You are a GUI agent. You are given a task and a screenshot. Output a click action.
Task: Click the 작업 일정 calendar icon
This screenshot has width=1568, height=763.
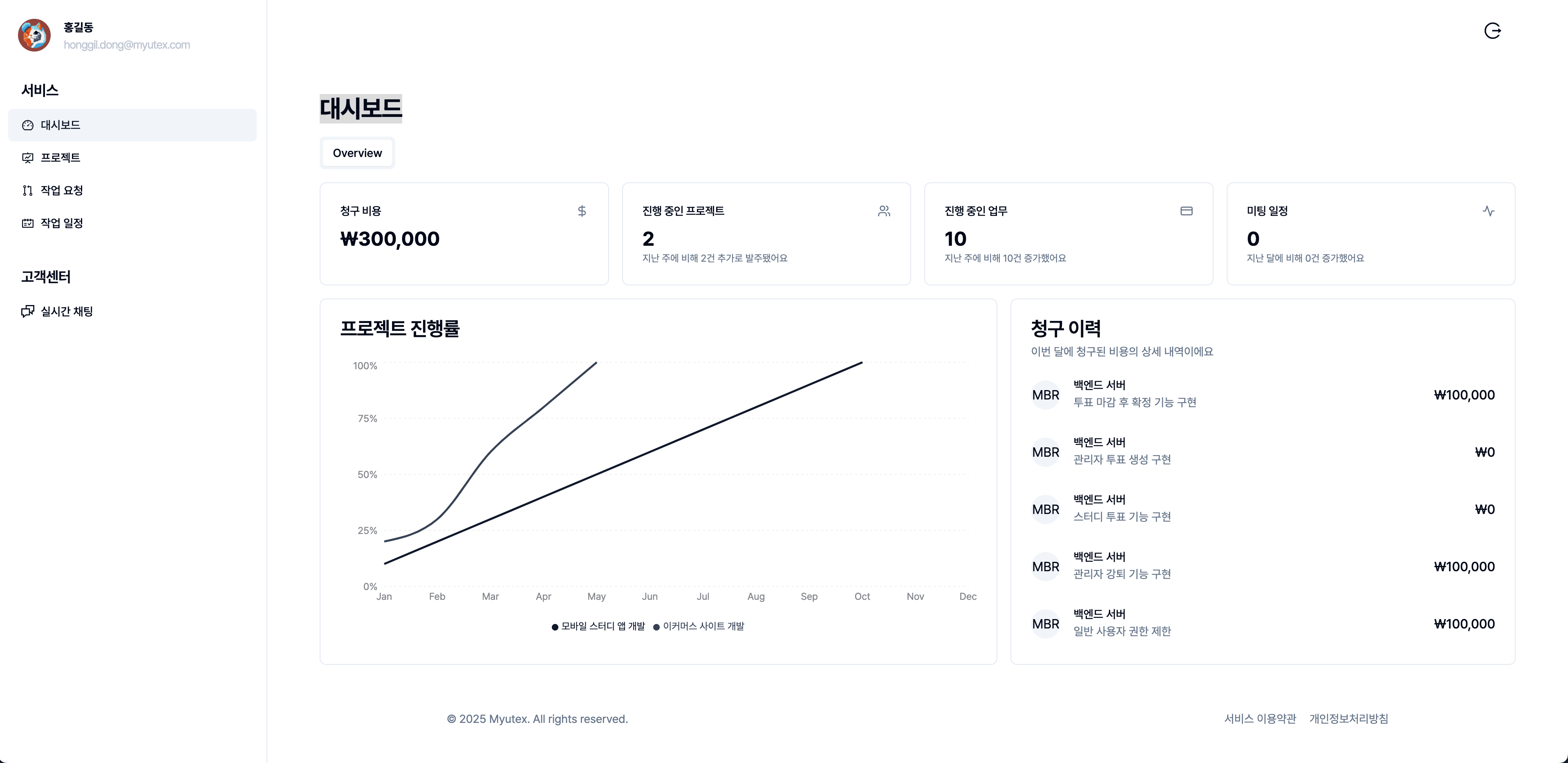(28, 224)
